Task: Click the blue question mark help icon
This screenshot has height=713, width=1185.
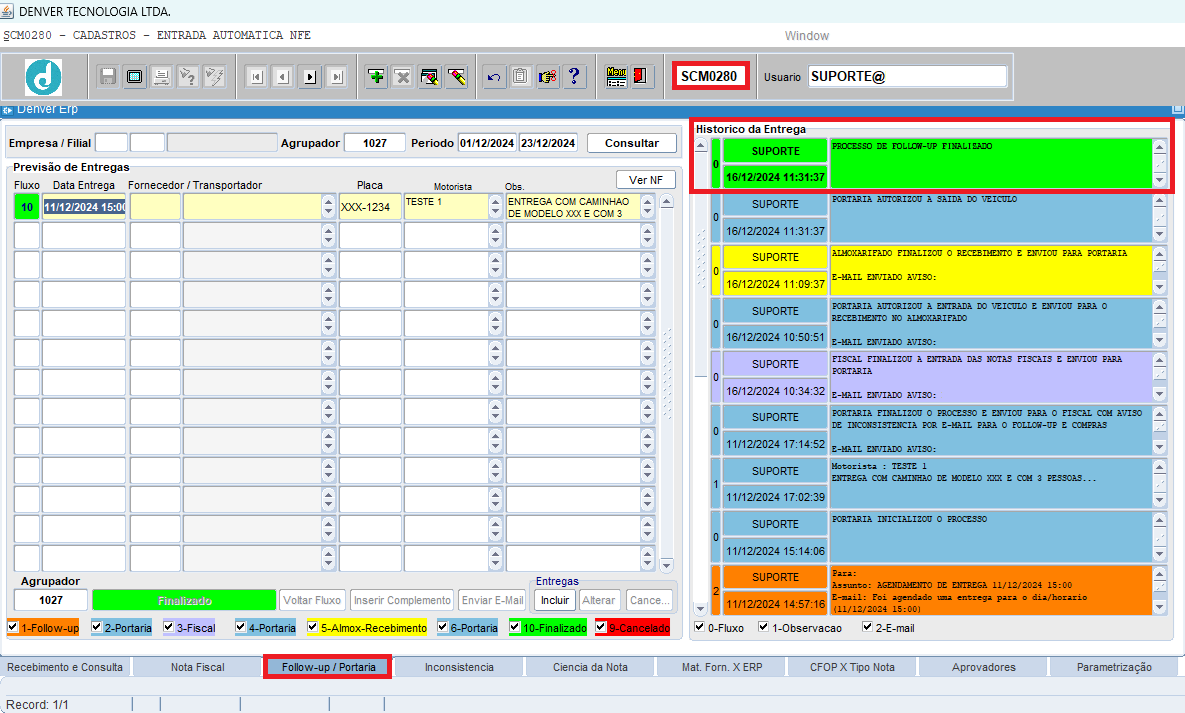Action: pyautogui.click(x=574, y=76)
